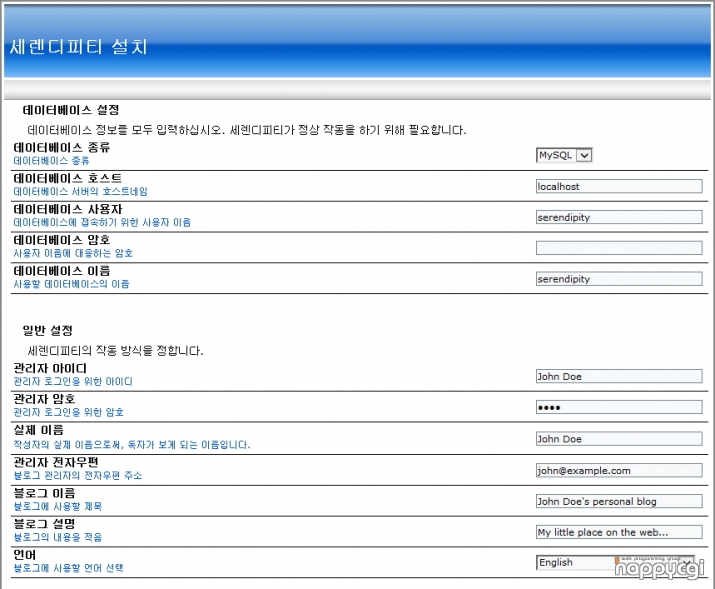This screenshot has height=589, width=715.
Task: Click the 언어 label
Action: click(x=25, y=555)
